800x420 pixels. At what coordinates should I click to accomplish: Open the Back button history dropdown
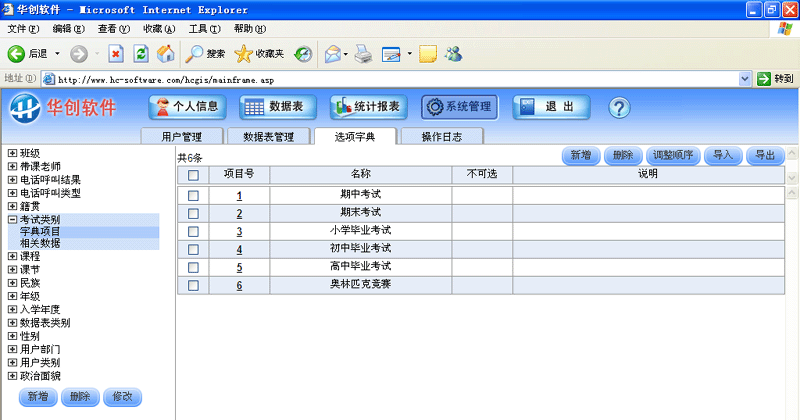[57, 54]
